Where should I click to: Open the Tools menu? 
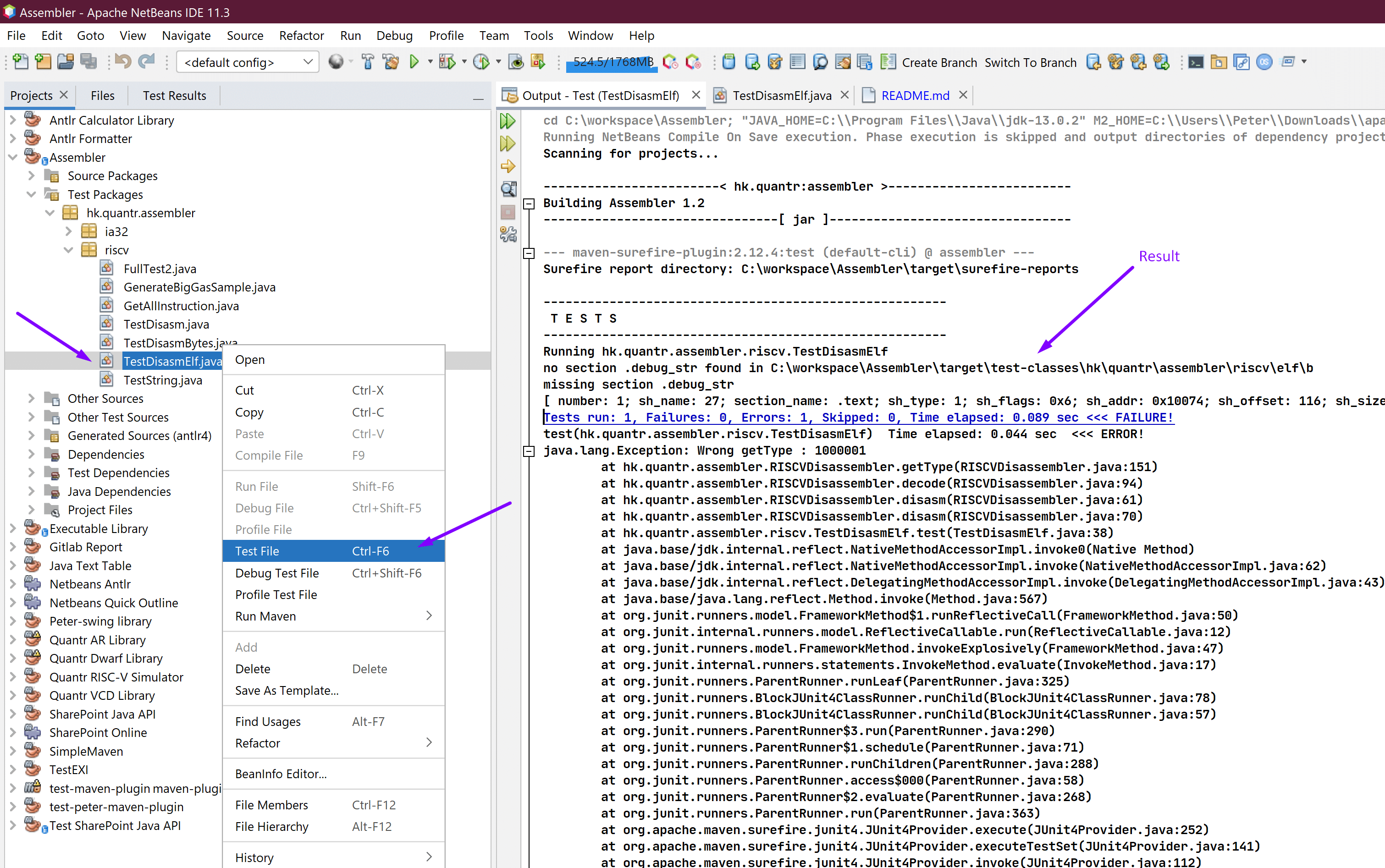(538, 36)
